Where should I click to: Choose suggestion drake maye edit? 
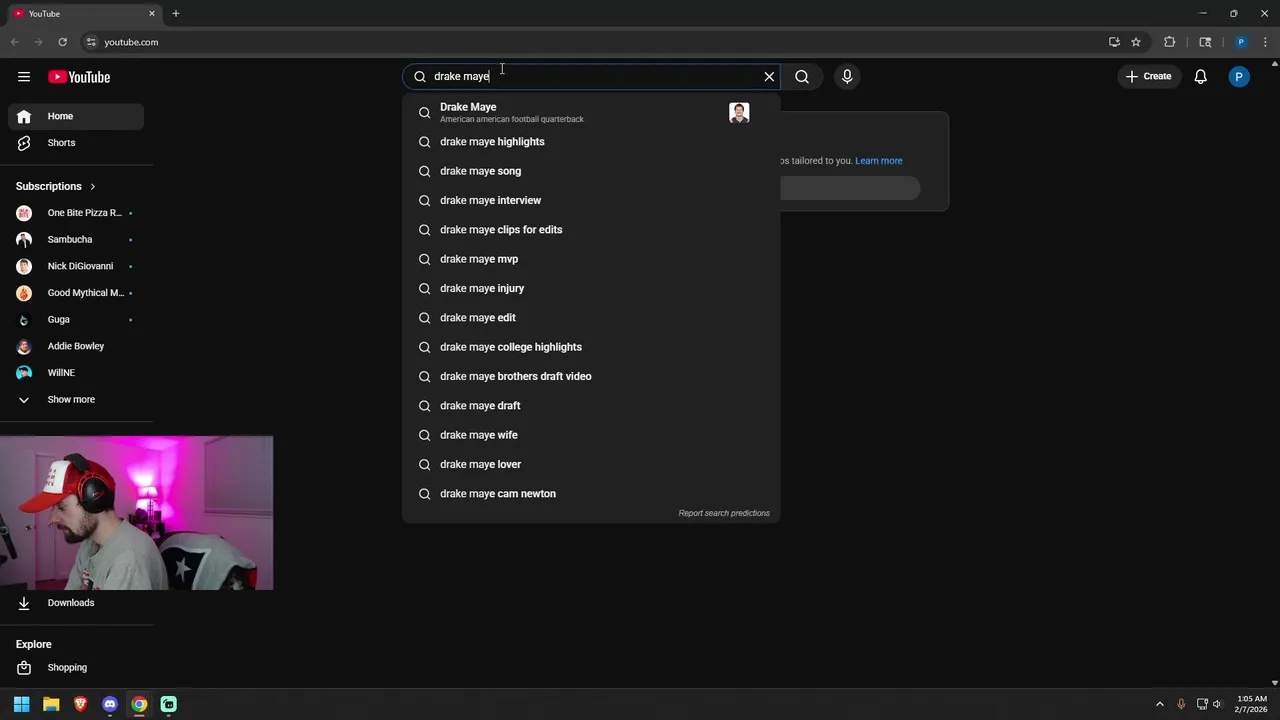[x=591, y=318]
